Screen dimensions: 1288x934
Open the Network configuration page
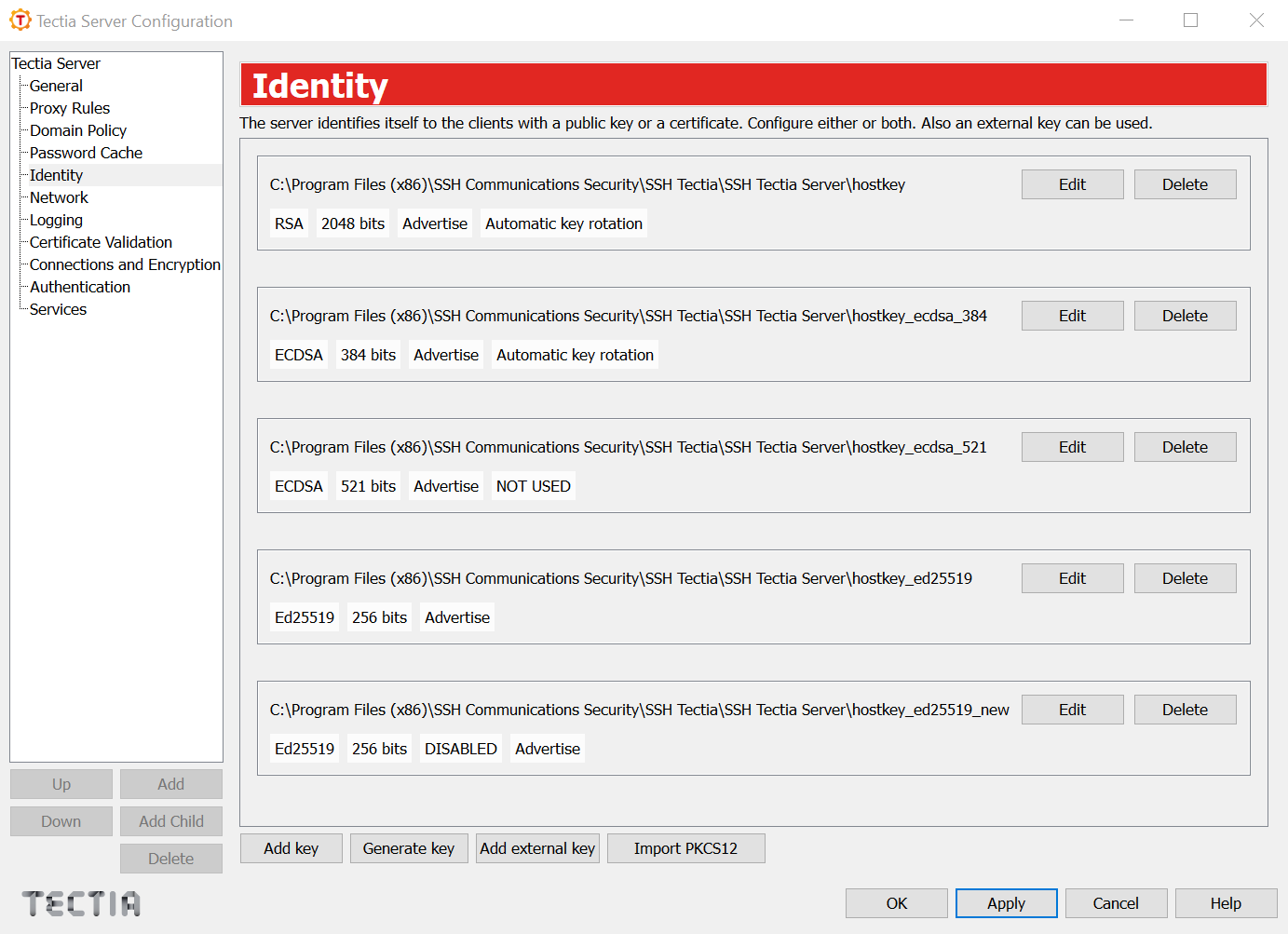coord(58,196)
